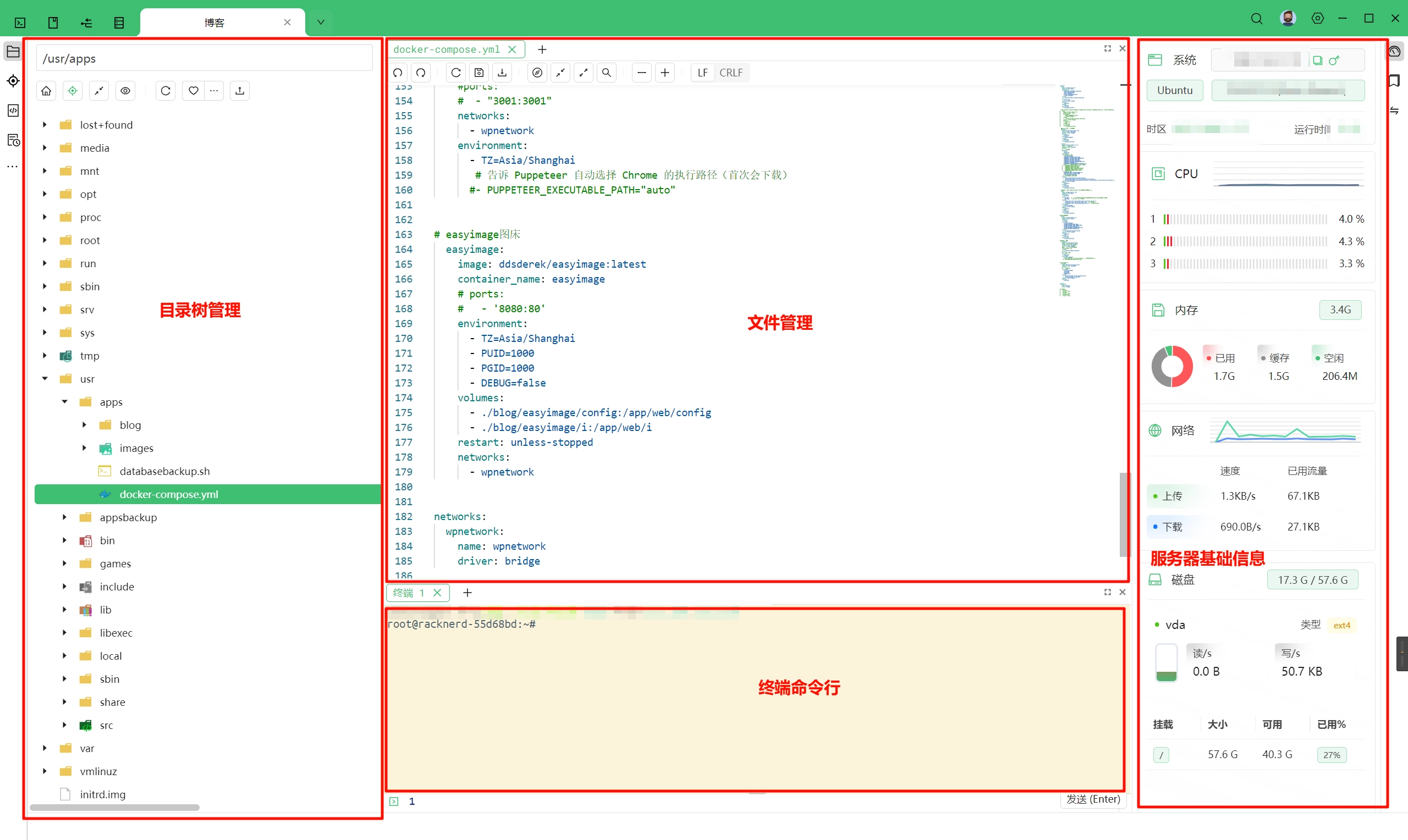Select databasebackup.sh in the tree
Screen dimensions: 1408x840
pos(164,471)
